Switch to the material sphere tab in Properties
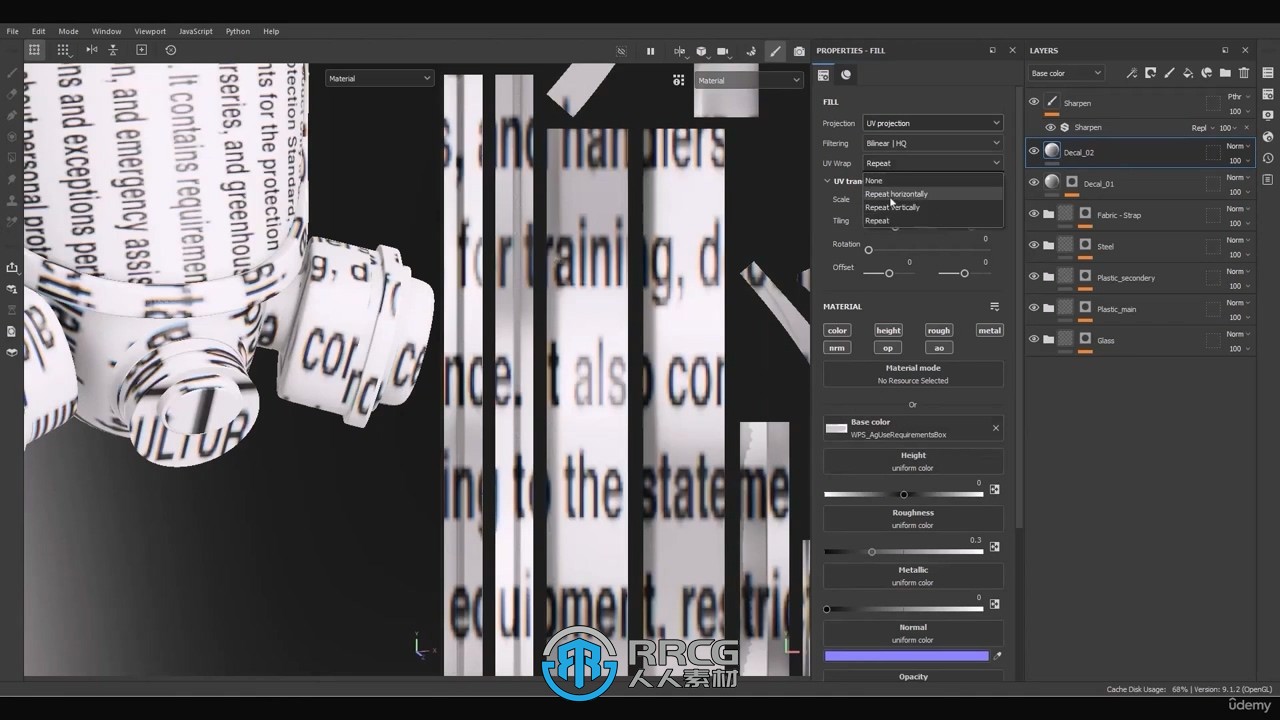The height and width of the screenshot is (720, 1280). click(846, 75)
